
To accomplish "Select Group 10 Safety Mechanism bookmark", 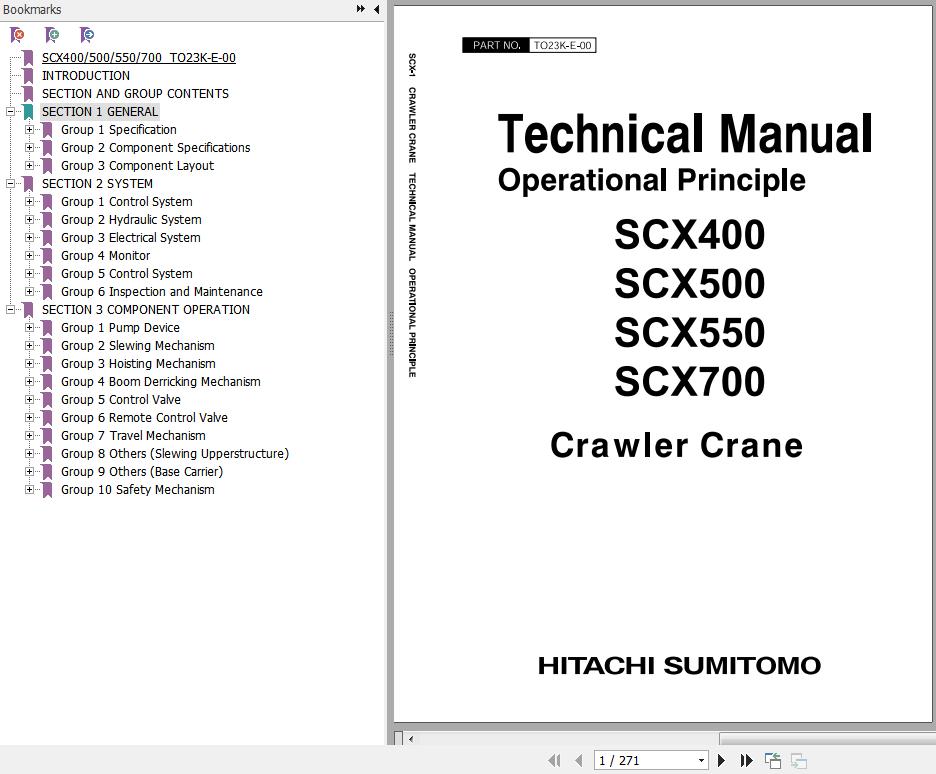I will [137, 490].
